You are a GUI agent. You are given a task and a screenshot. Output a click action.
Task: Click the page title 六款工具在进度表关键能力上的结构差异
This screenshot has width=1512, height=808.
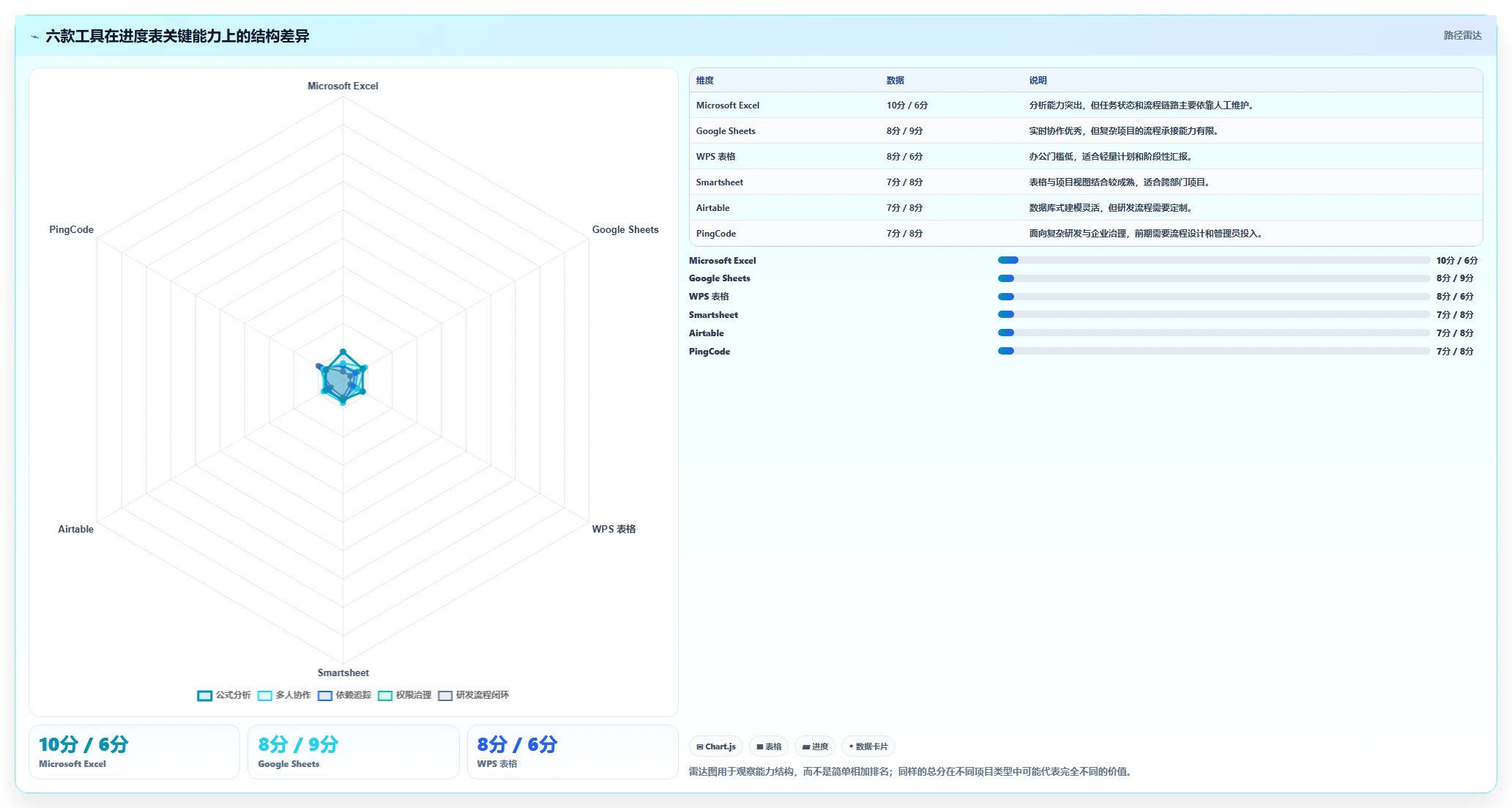(177, 37)
